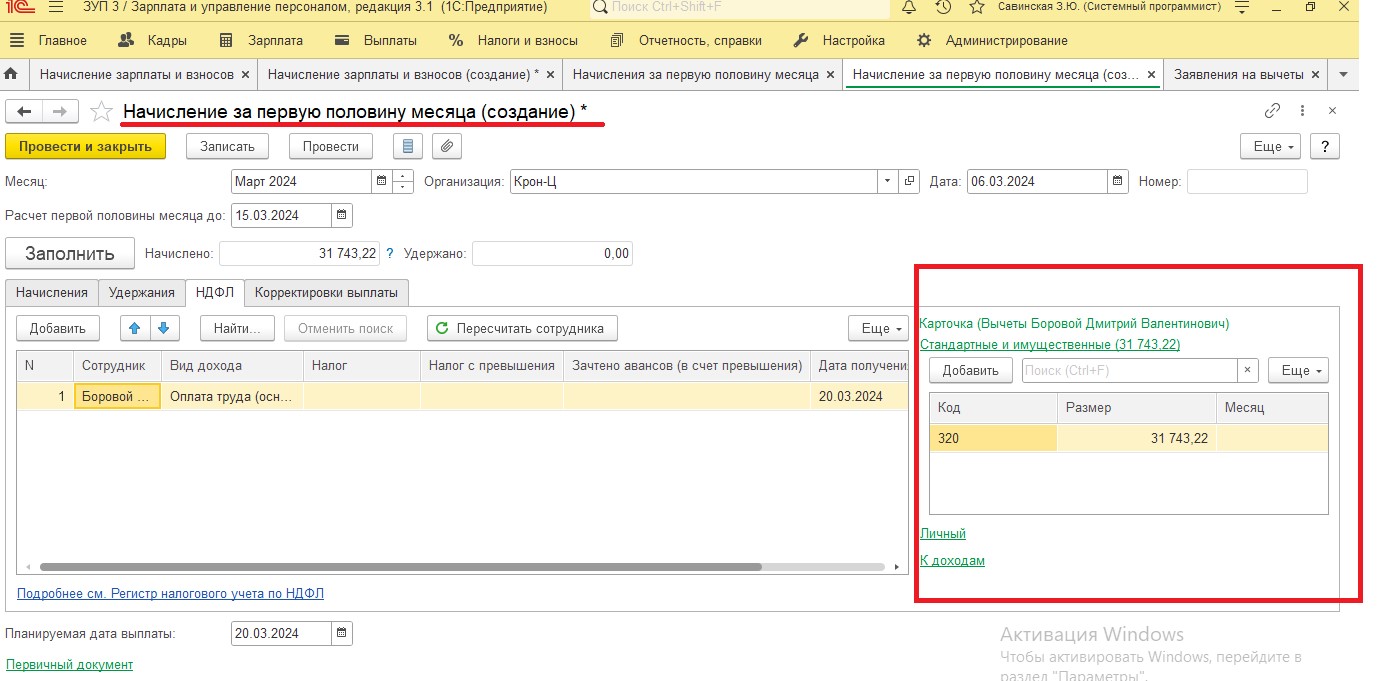Move row down with blue arrow
Viewport: 1399px width, 681px height.
[x=164, y=328]
